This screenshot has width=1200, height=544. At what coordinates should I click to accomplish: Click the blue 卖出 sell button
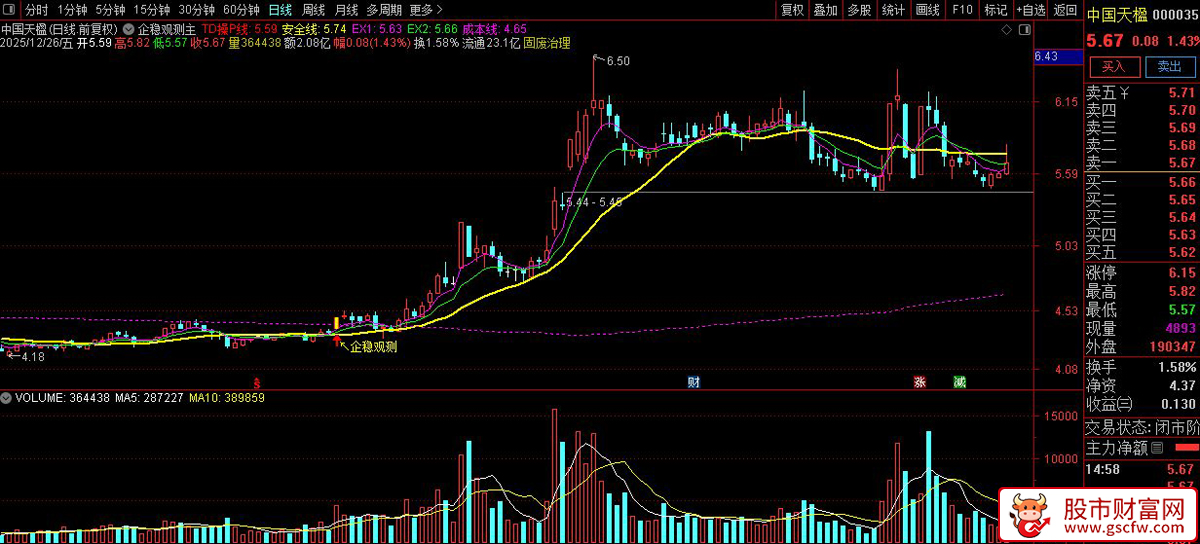[x=1169, y=67]
